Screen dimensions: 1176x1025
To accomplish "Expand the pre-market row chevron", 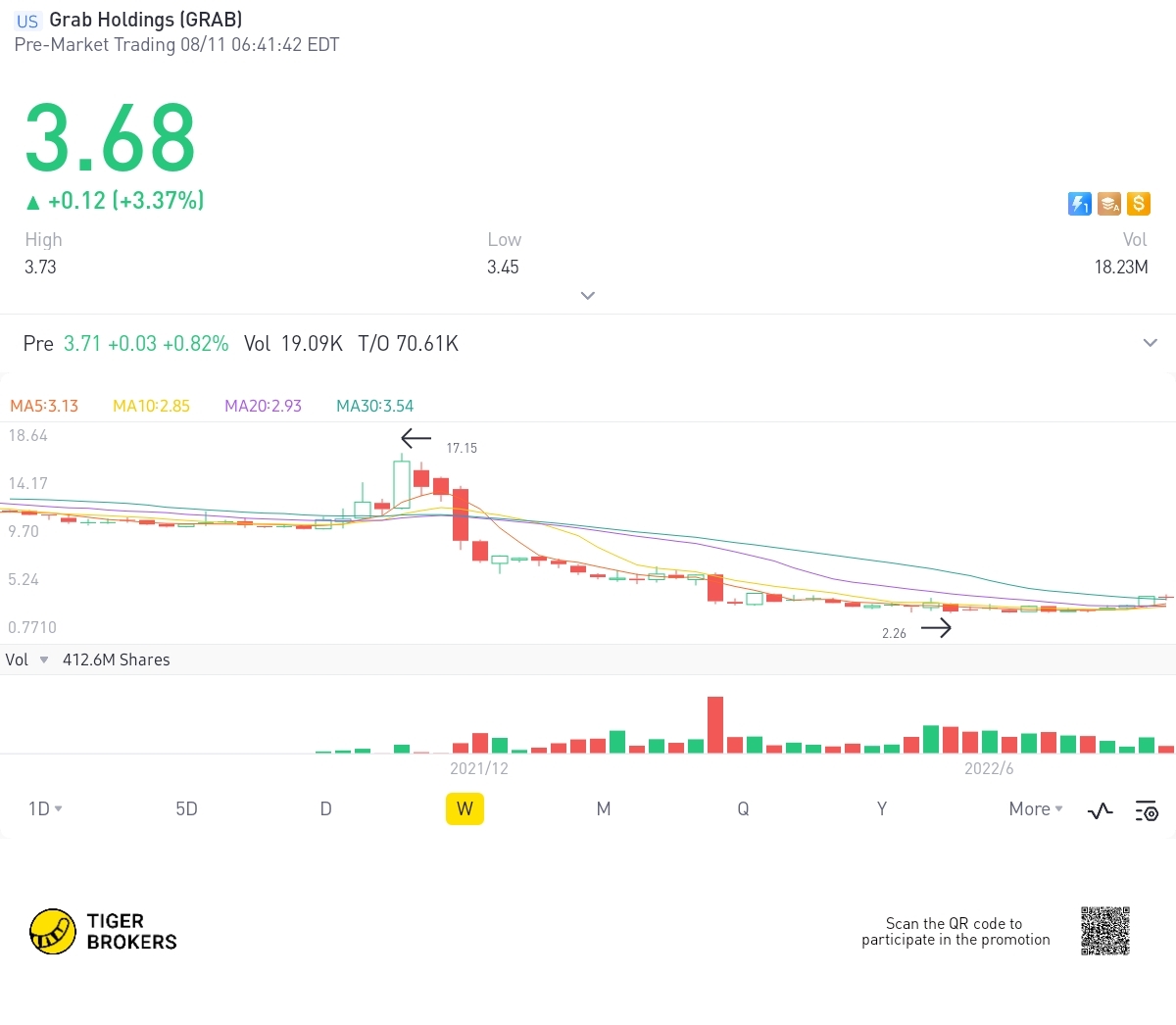I will point(1151,343).
